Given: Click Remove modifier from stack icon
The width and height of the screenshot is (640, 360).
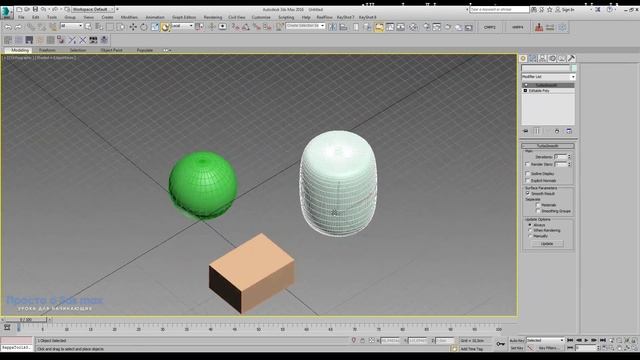Looking at the screenshot, I should [557, 131].
